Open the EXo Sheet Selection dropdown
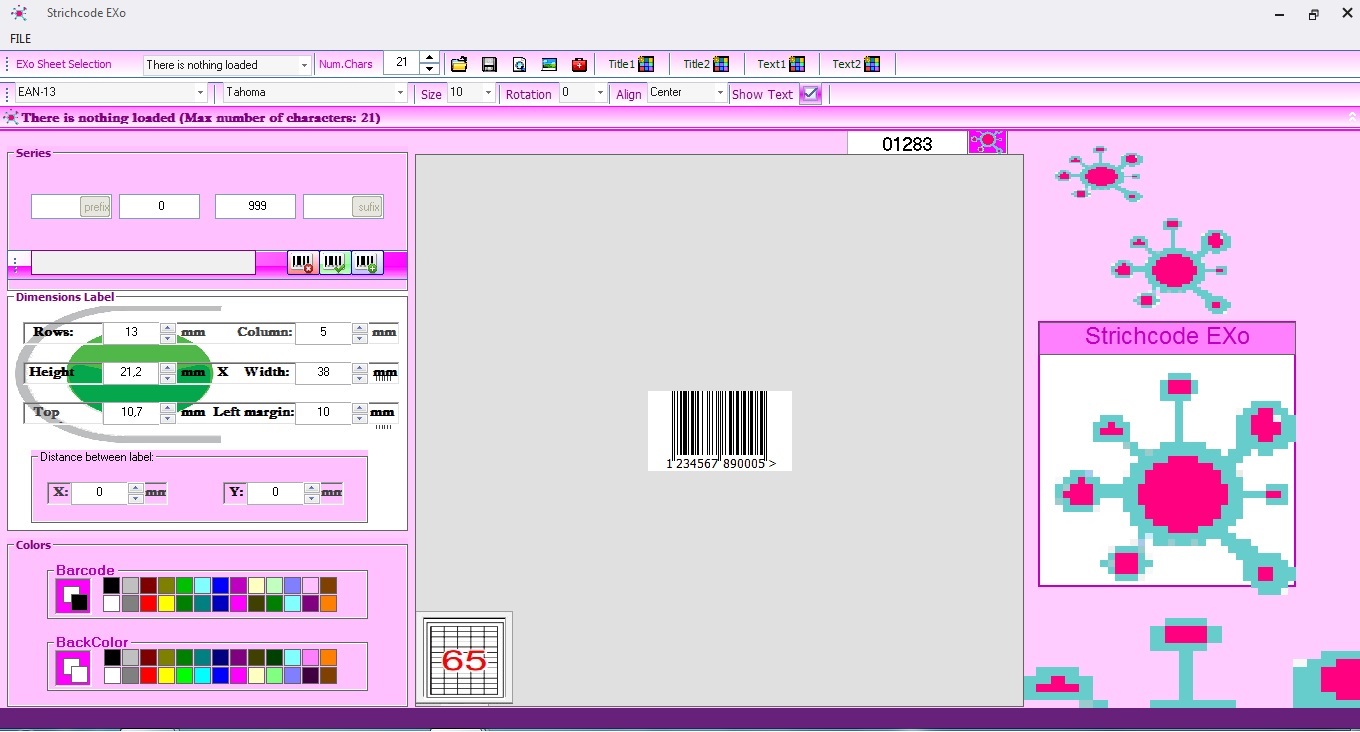The image size is (1360, 732). click(x=227, y=65)
